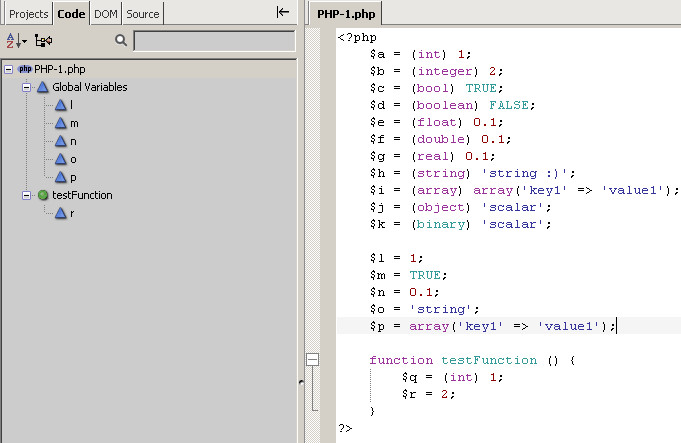681x443 pixels.
Task: Select the Global Variables label in outline
Action: [89, 87]
